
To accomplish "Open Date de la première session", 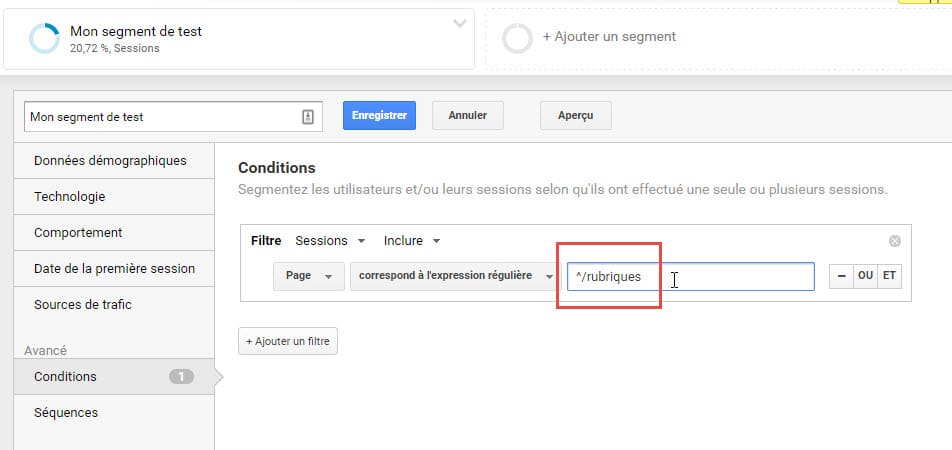I will (114, 268).
